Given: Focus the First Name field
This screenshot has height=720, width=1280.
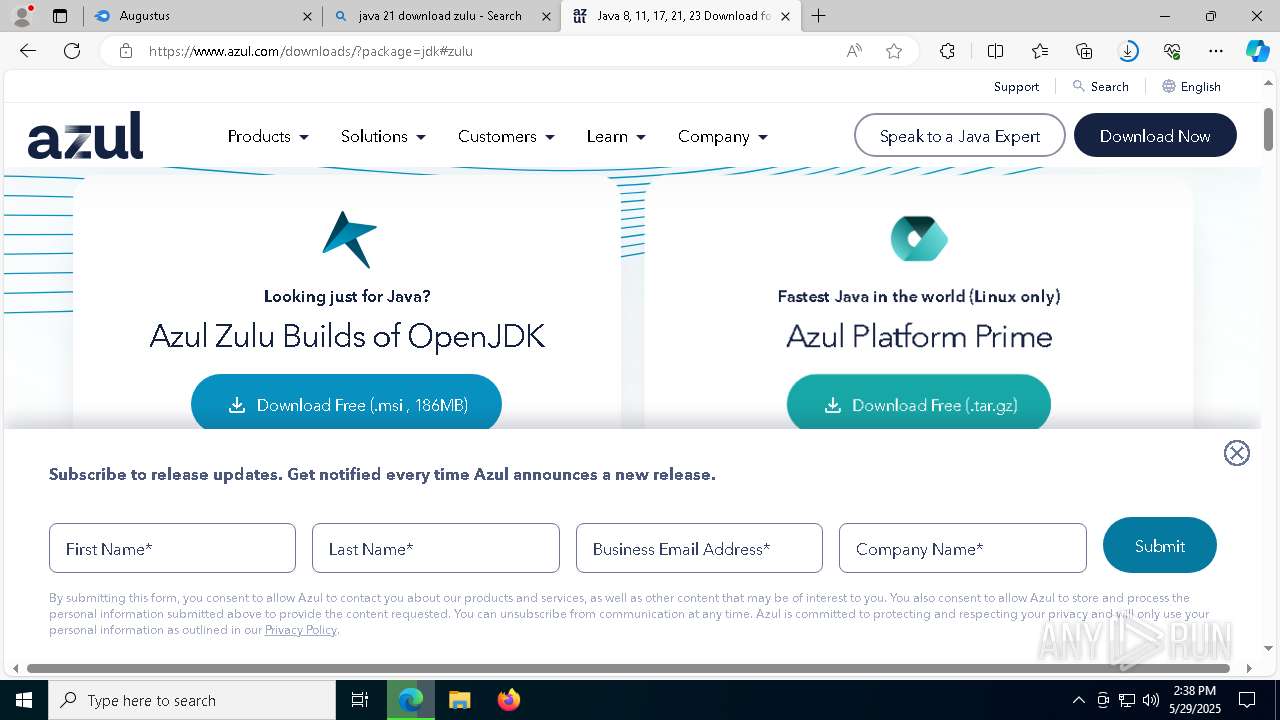Looking at the screenshot, I should coord(172,548).
